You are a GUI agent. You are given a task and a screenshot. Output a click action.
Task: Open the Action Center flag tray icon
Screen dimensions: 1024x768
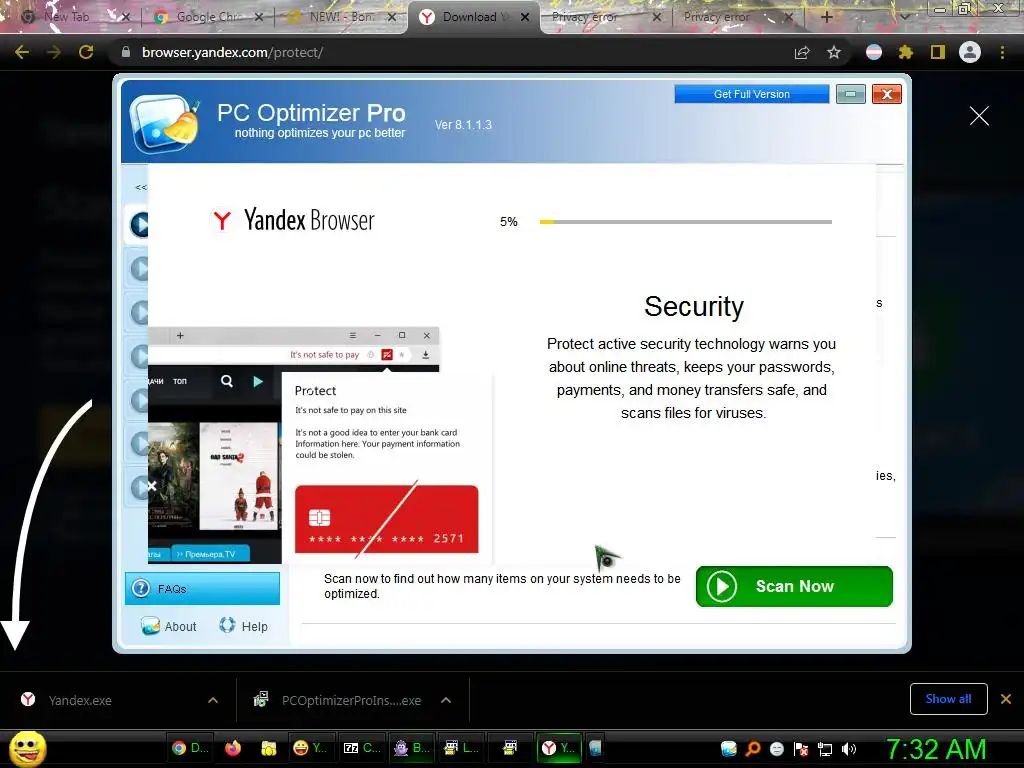pos(801,749)
